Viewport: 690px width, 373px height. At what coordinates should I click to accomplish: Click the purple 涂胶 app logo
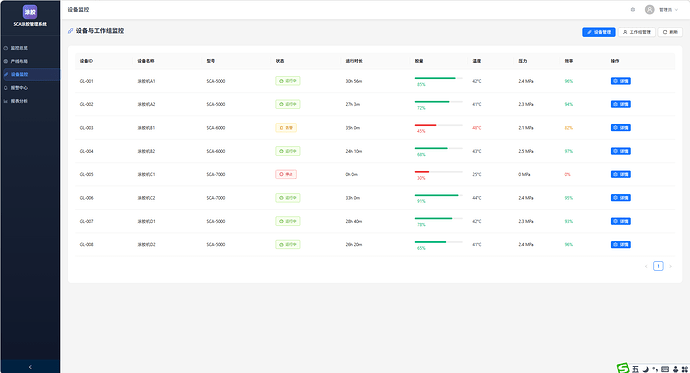(30, 12)
